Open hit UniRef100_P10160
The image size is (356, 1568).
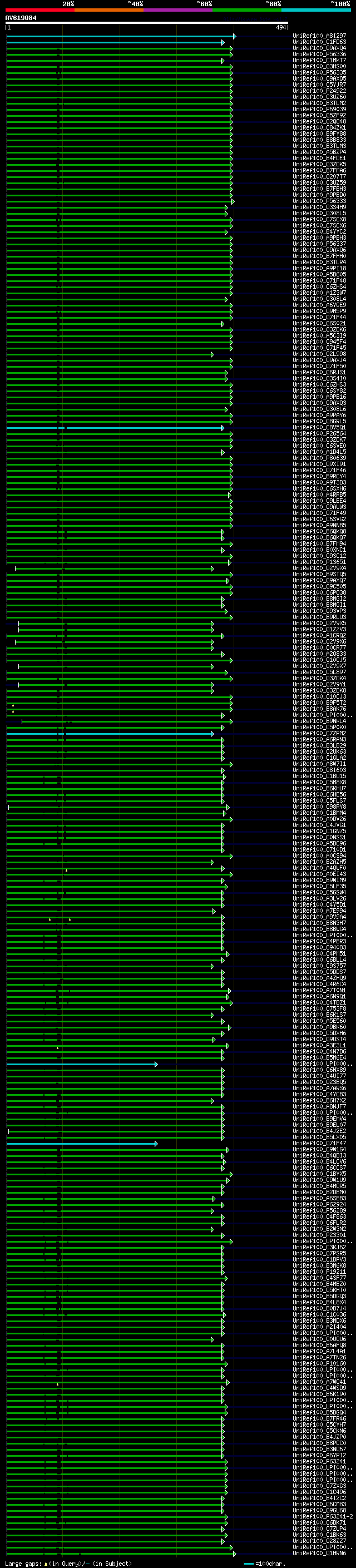319,1363
